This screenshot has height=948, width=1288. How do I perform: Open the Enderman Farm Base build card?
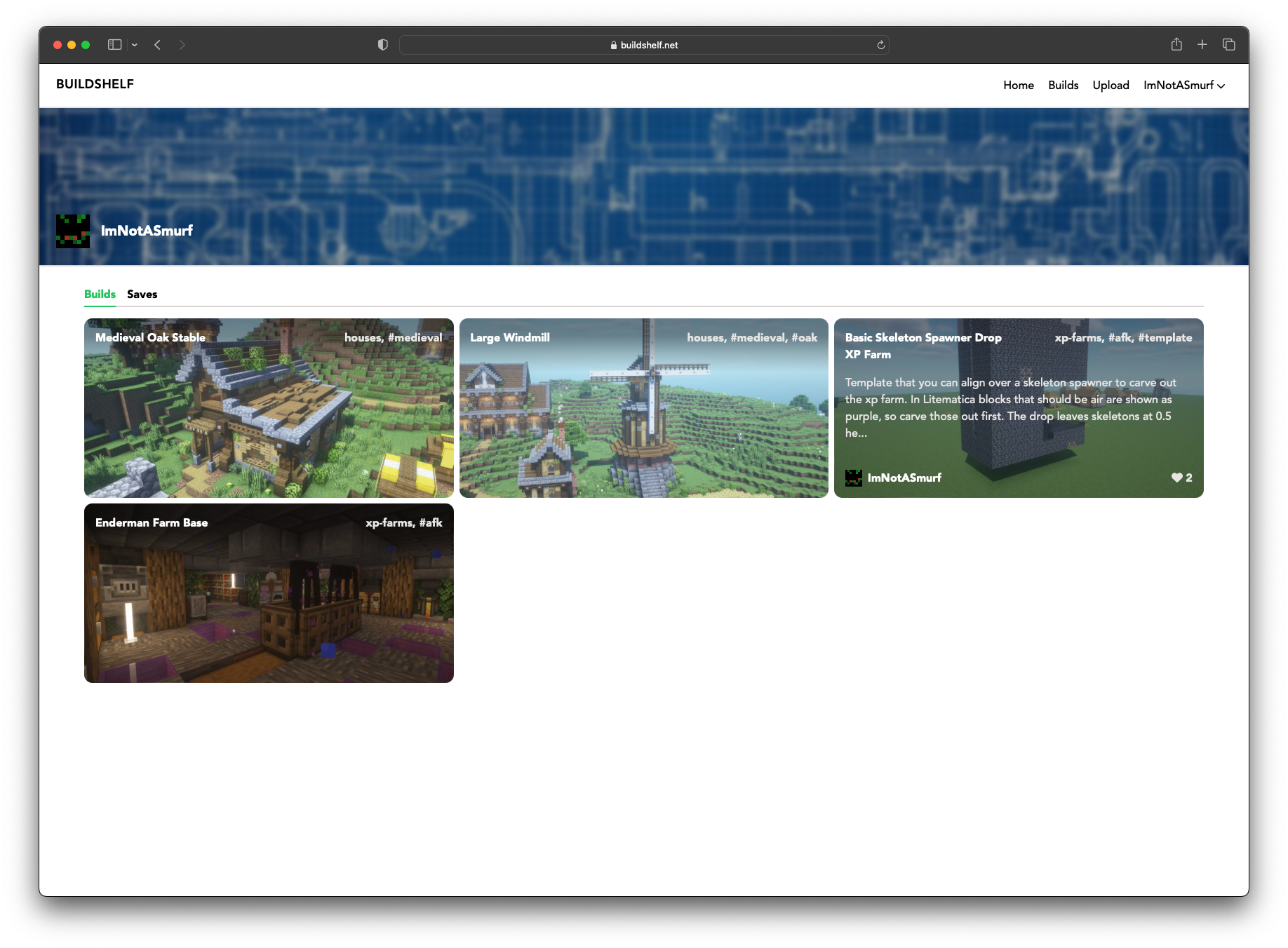click(x=269, y=593)
